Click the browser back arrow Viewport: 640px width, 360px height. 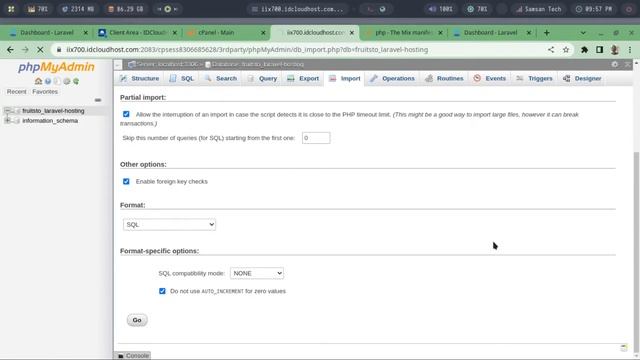point(10,49)
